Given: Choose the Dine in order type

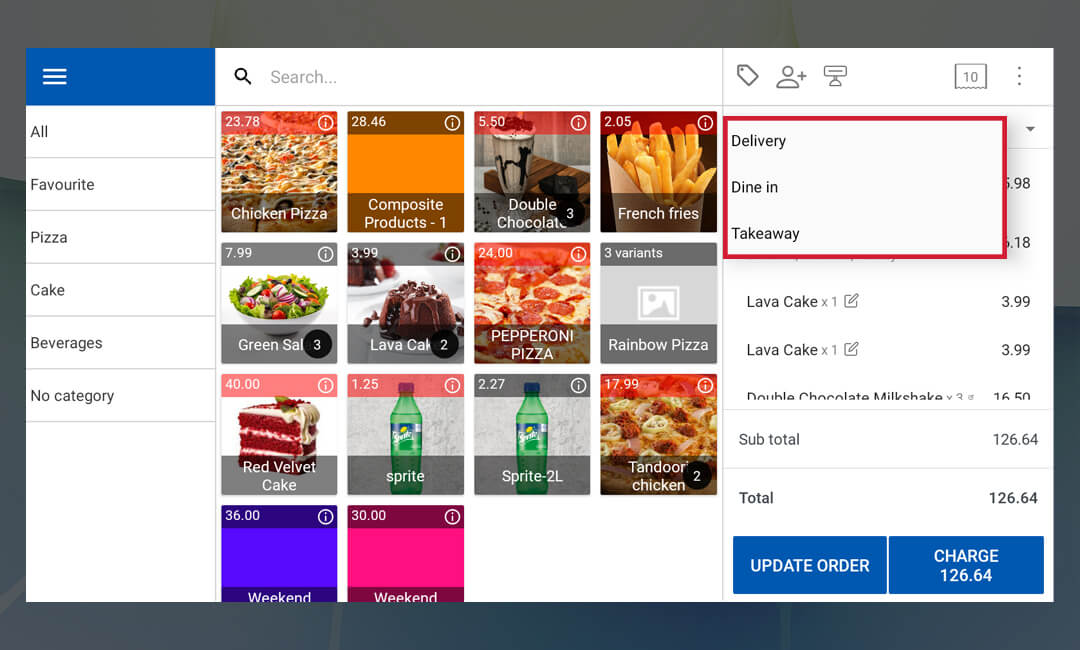Looking at the screenshot, I should coord(755,187).
